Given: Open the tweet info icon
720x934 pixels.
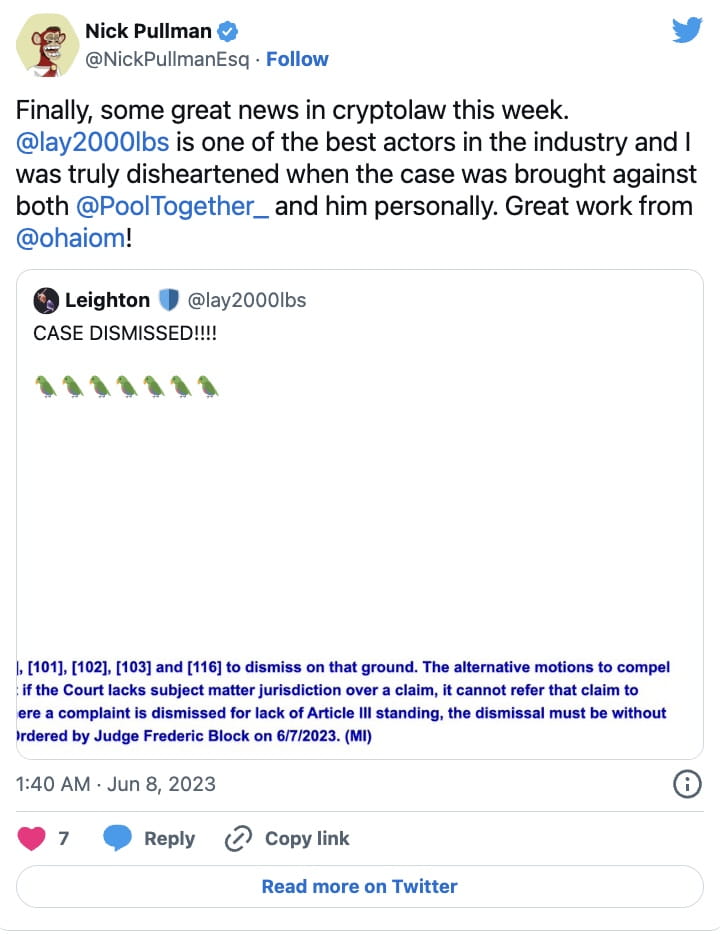Looking at the screenshot, I should (x=687, y=785).
